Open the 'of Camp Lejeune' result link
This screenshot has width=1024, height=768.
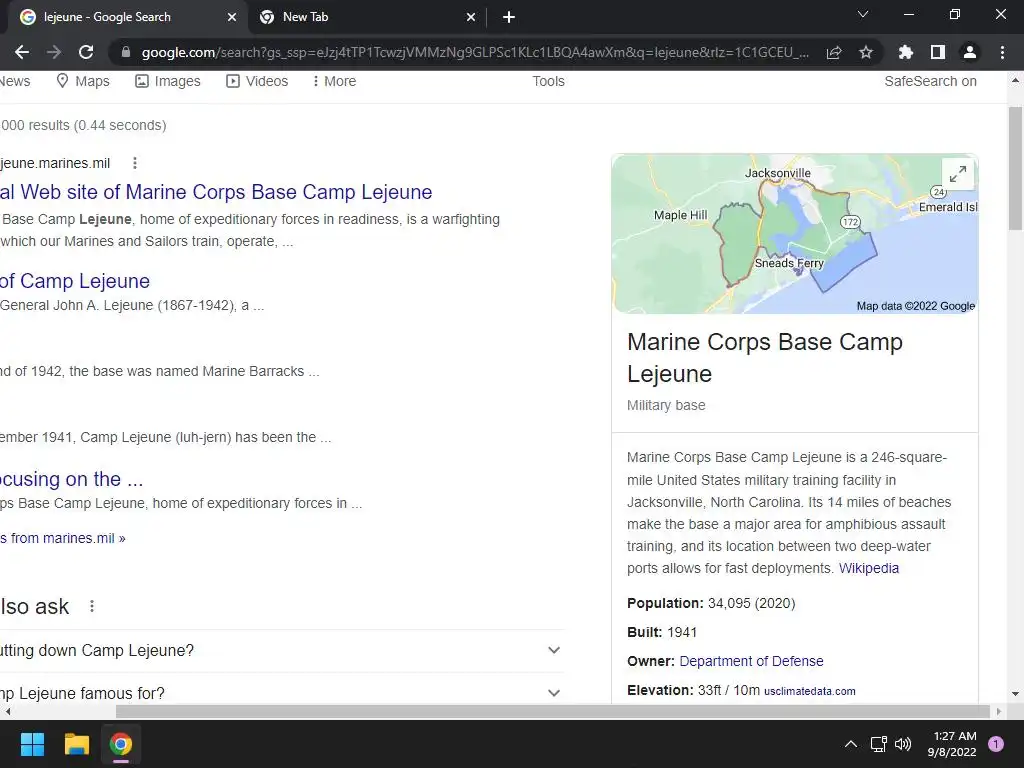point(75,281)
